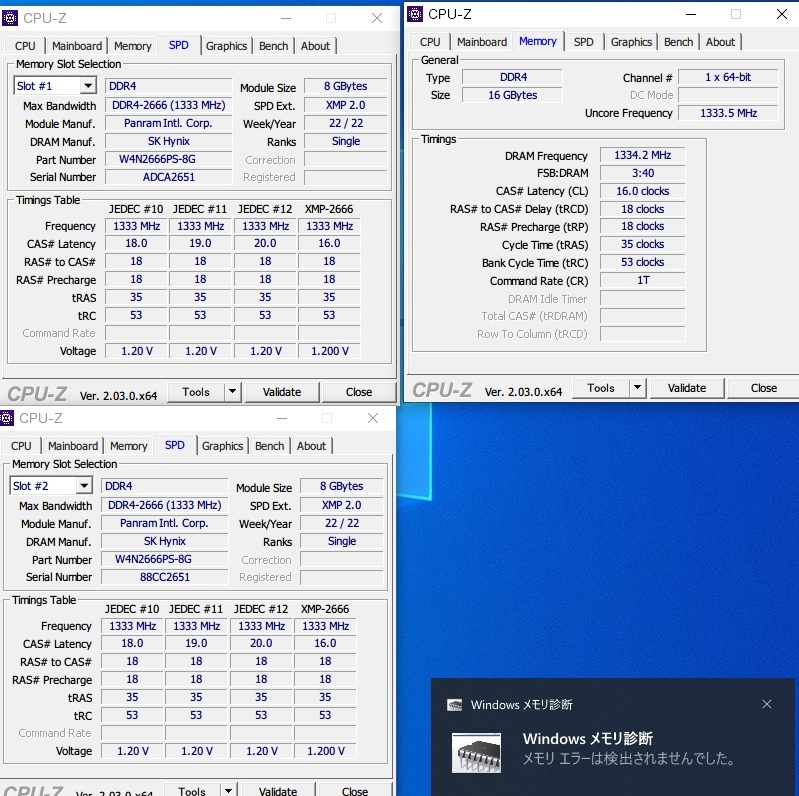Click Tools button in Memory window
Image resolution: width=799 pixels, height=796 pixels.
click(601, 388)
